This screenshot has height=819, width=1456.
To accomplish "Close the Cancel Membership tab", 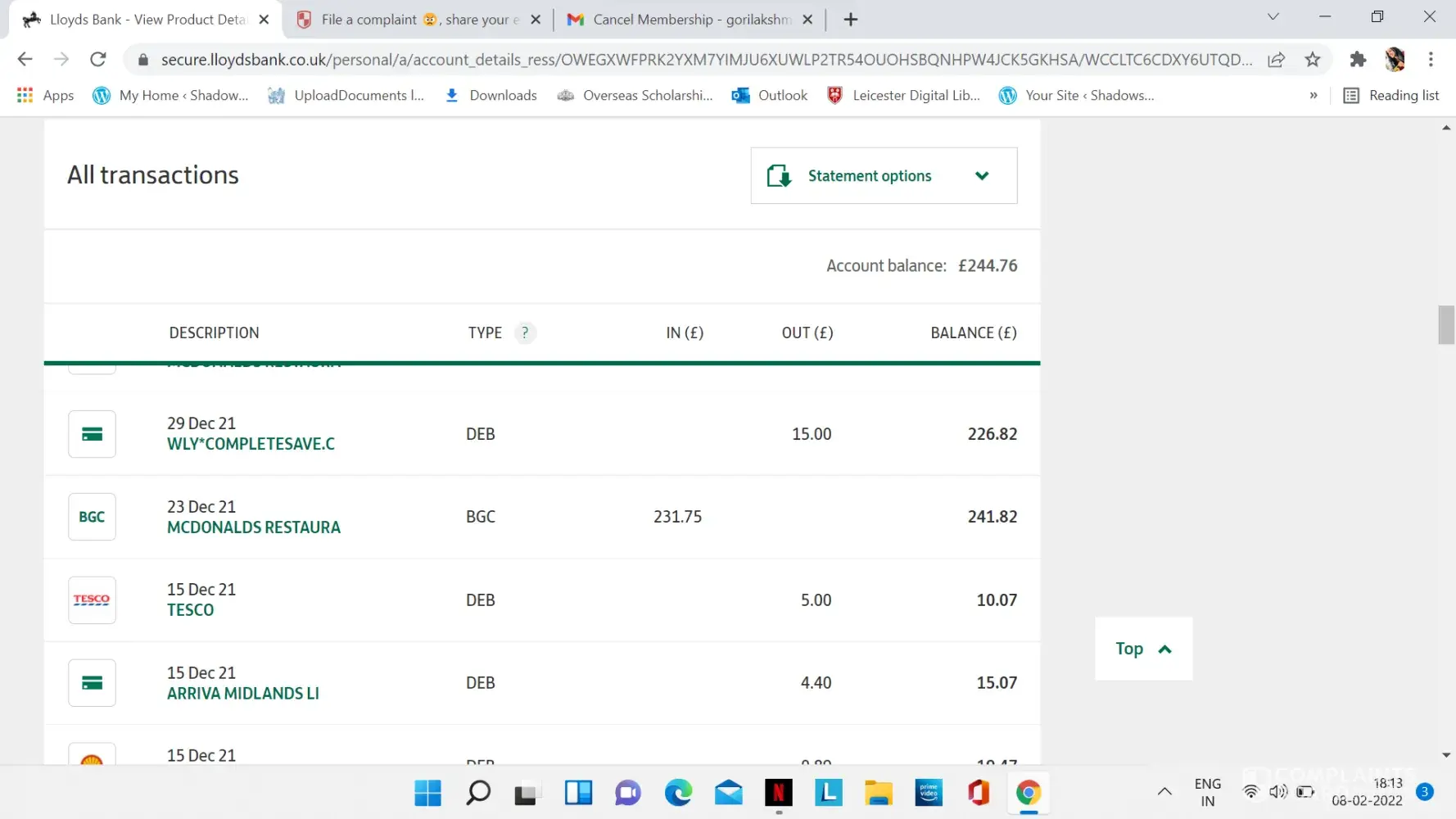I will coord(807,20).
